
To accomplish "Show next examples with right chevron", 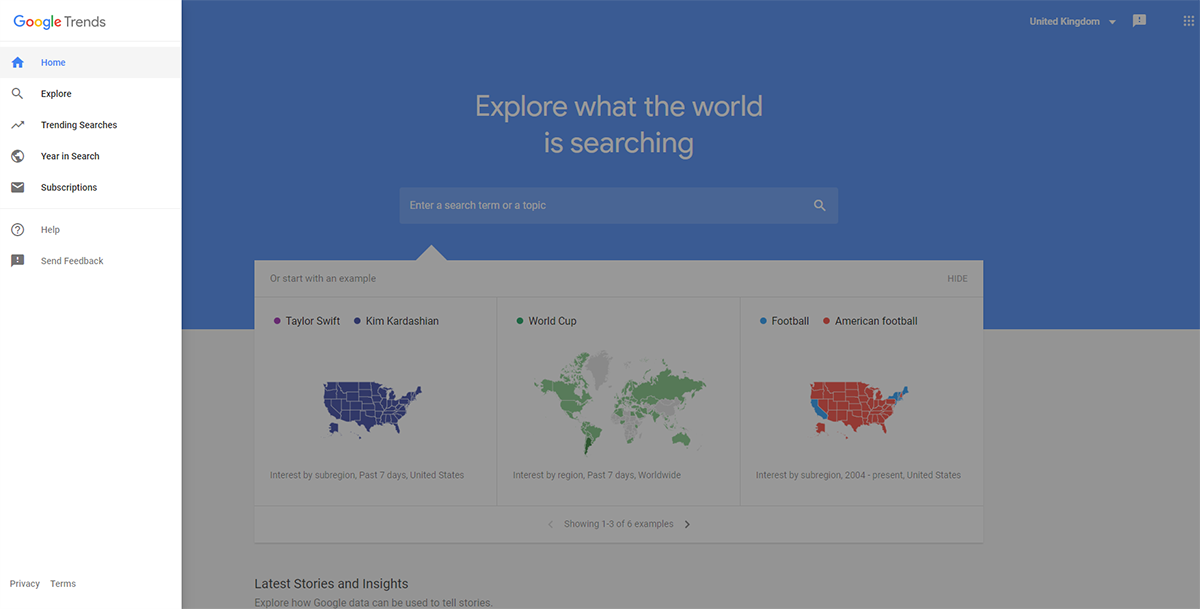I will tap(687, 524).
